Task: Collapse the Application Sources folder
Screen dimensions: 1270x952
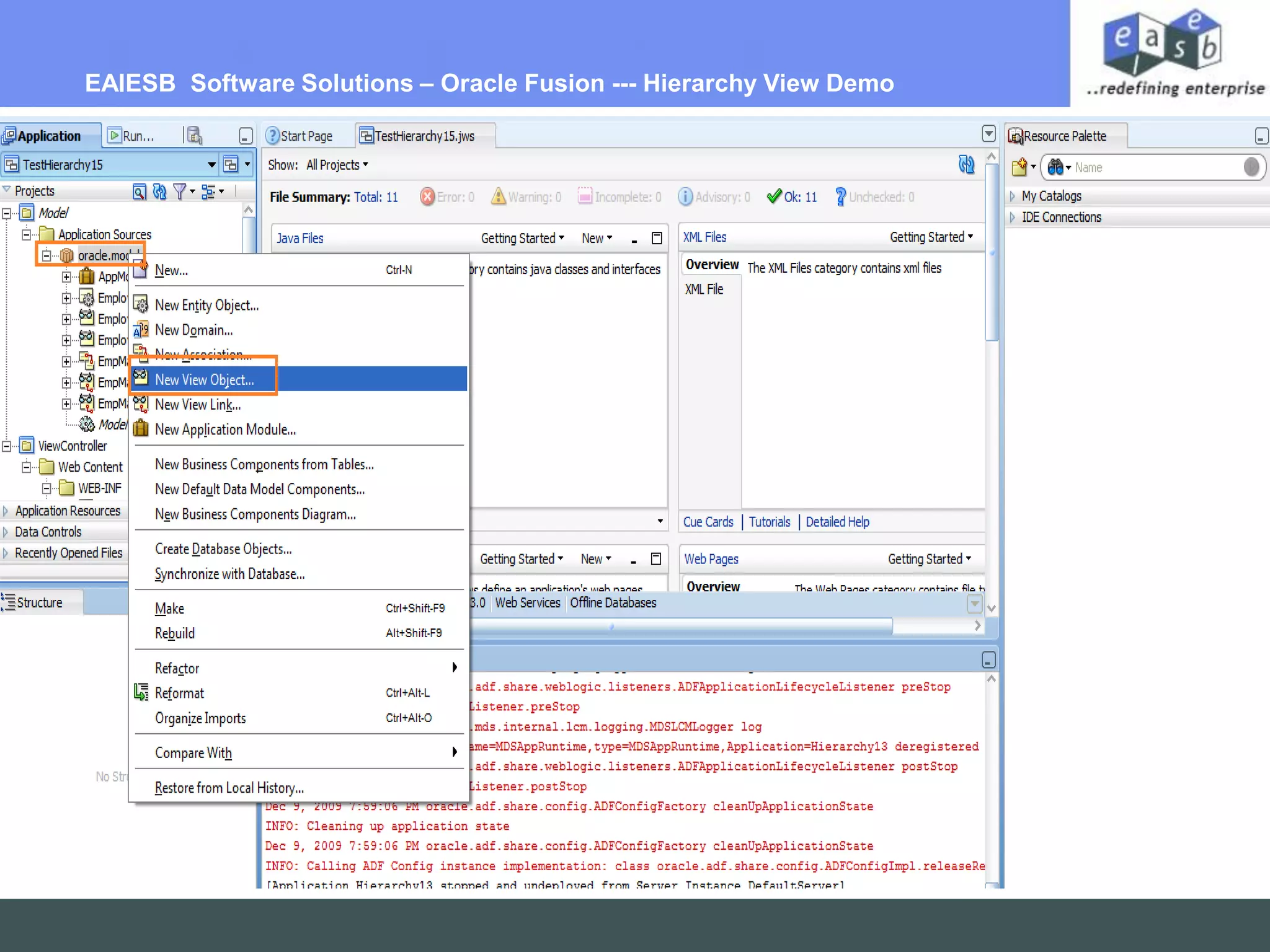Action: point(27,234)
